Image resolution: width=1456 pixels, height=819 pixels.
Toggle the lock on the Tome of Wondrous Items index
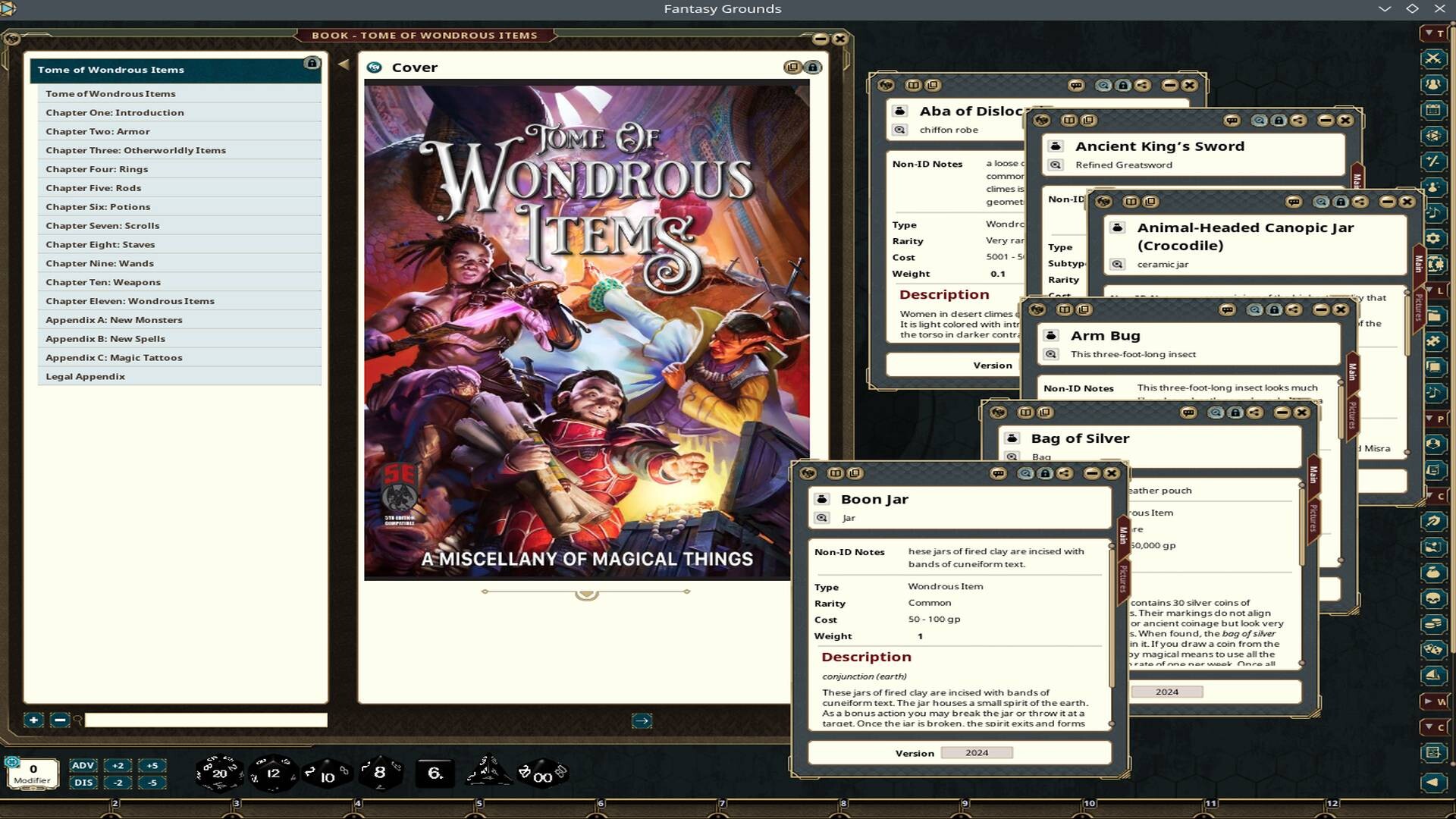311,63
